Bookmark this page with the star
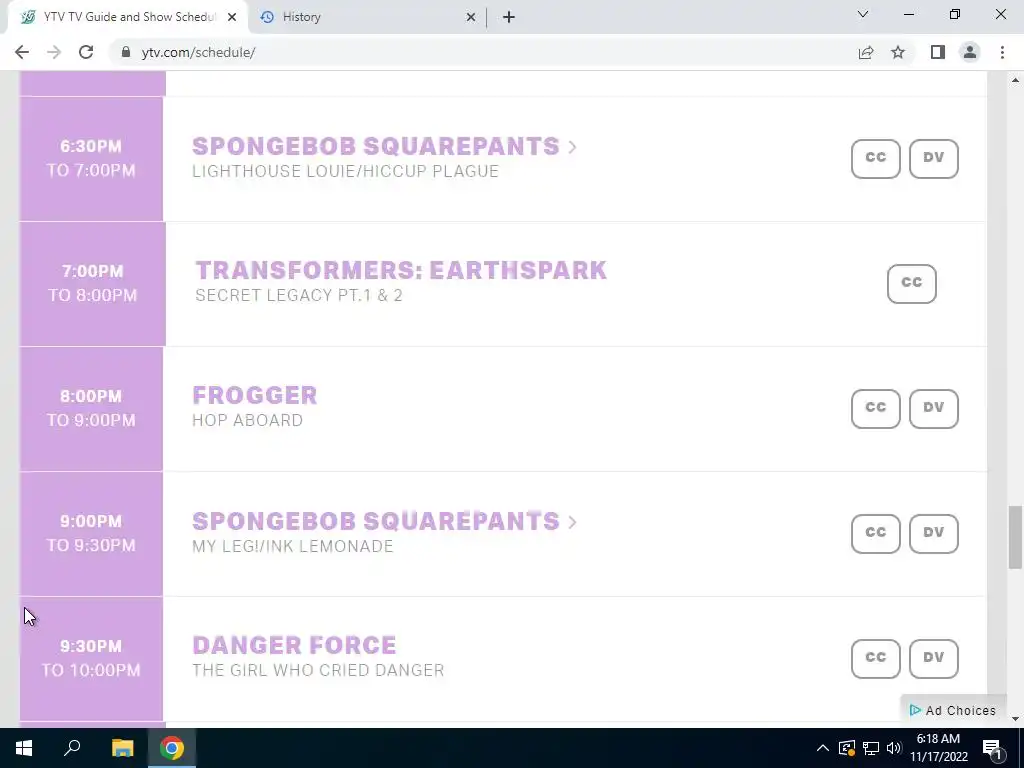The height and width of the screenshot is (768, 1024). (898, 52)
